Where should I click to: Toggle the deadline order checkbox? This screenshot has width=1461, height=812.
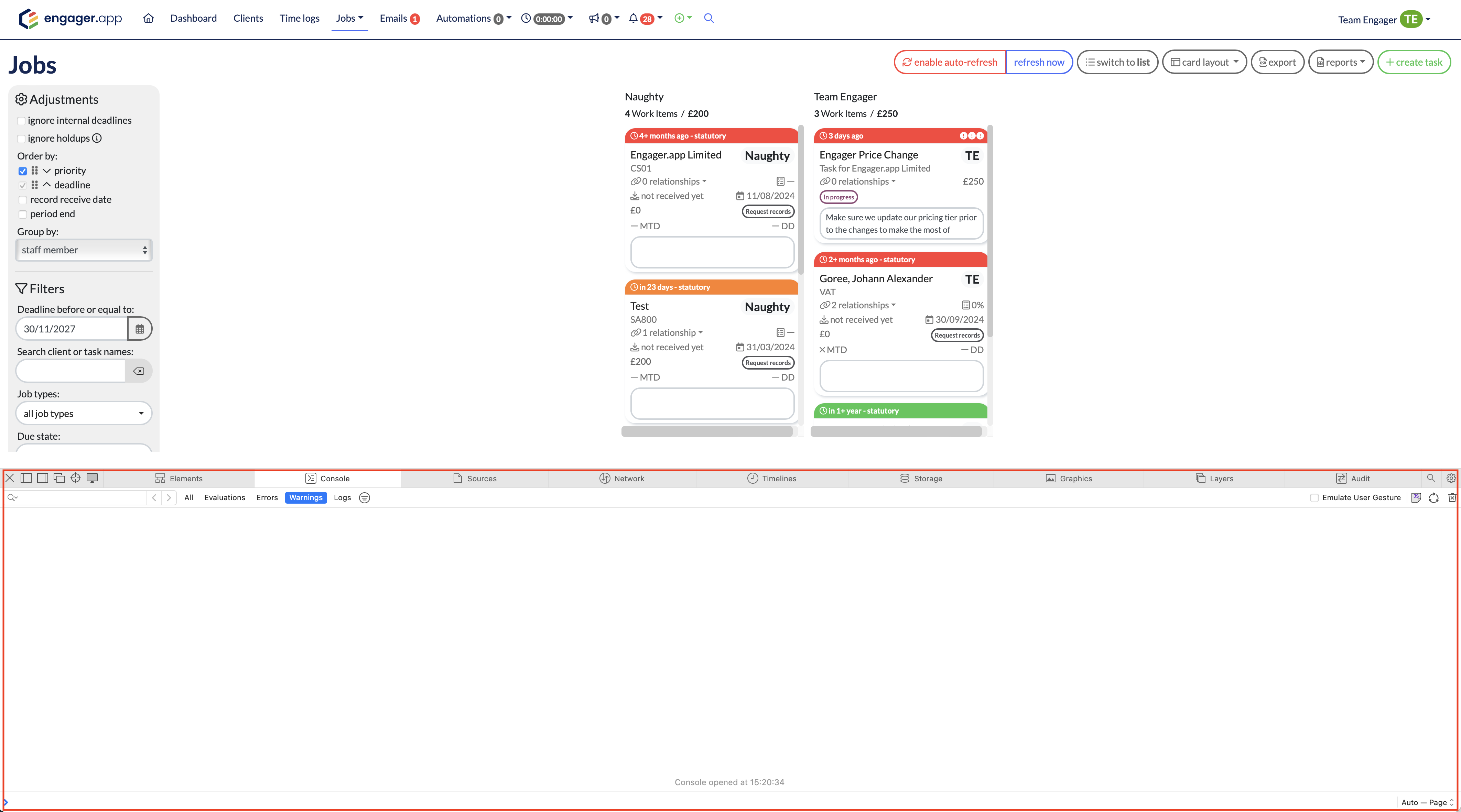click(x=23, y=185)
